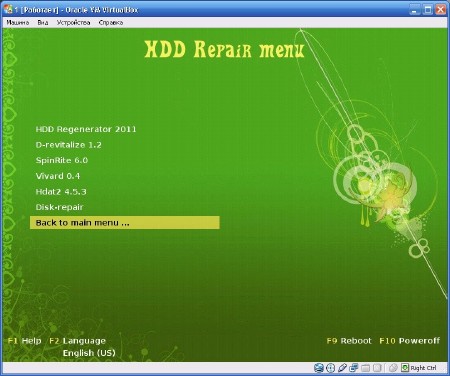The height and width of the screenshot is (376, 450).
Task: Open the Вид menu
Action: click(43, 23)
